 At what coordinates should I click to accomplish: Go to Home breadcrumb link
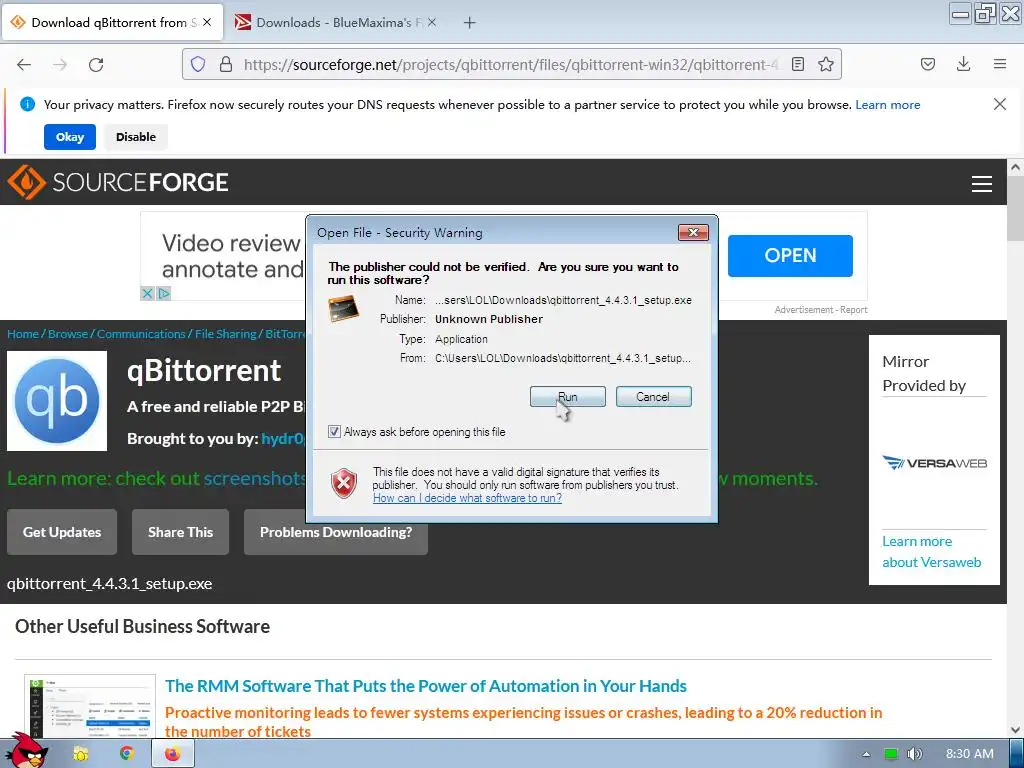click(23, 334)
